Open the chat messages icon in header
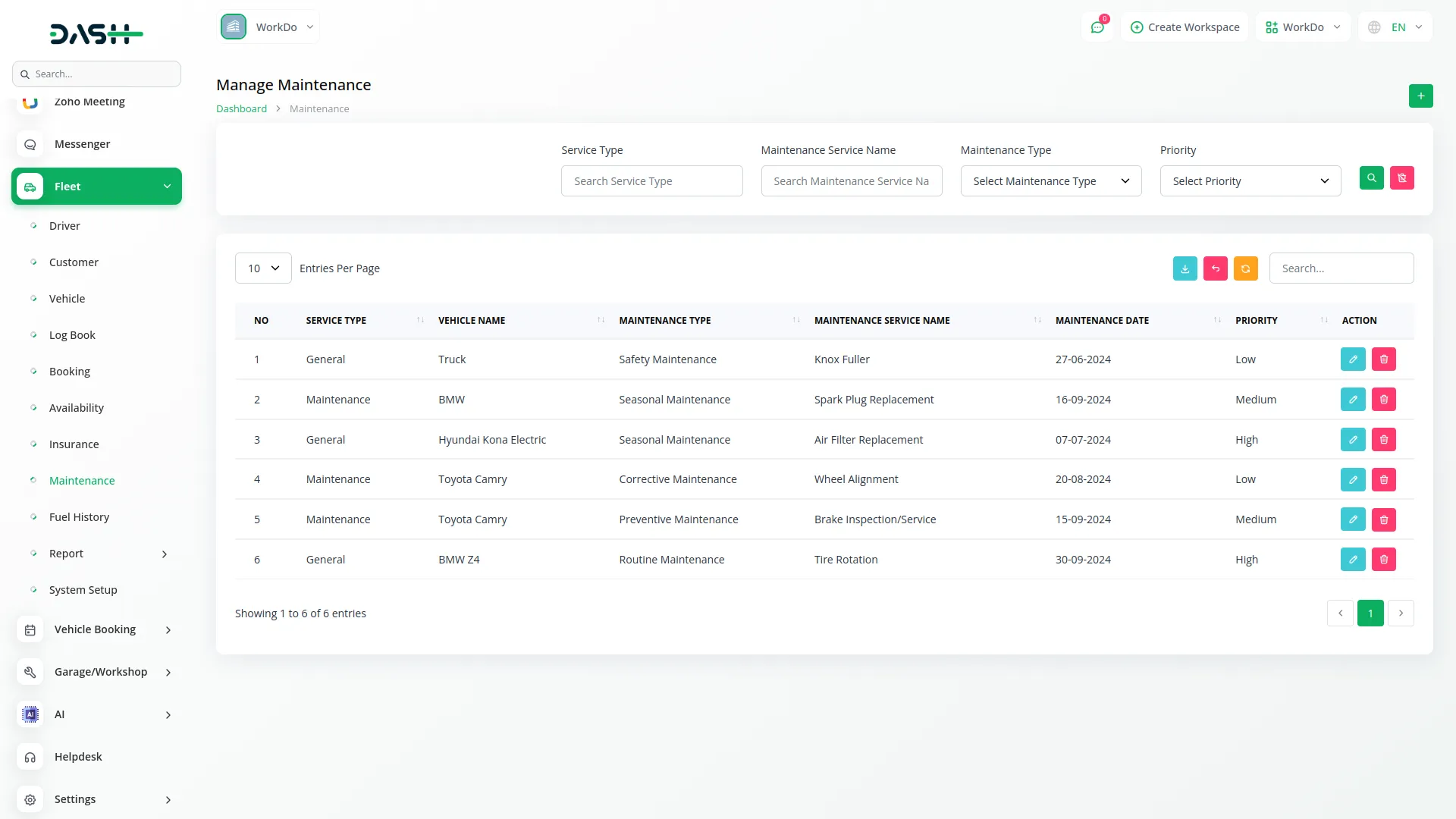The width and height of the screenshot is (1456, 819). (1097, 27)
